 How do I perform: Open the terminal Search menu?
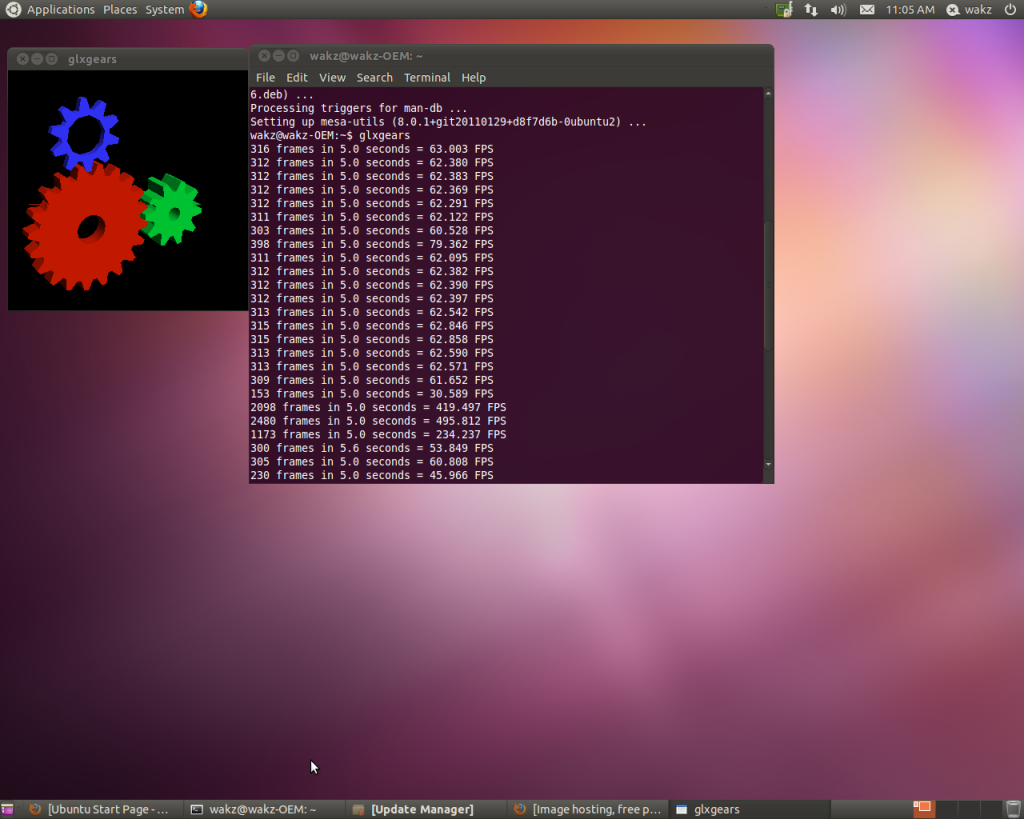pos(374,77)
